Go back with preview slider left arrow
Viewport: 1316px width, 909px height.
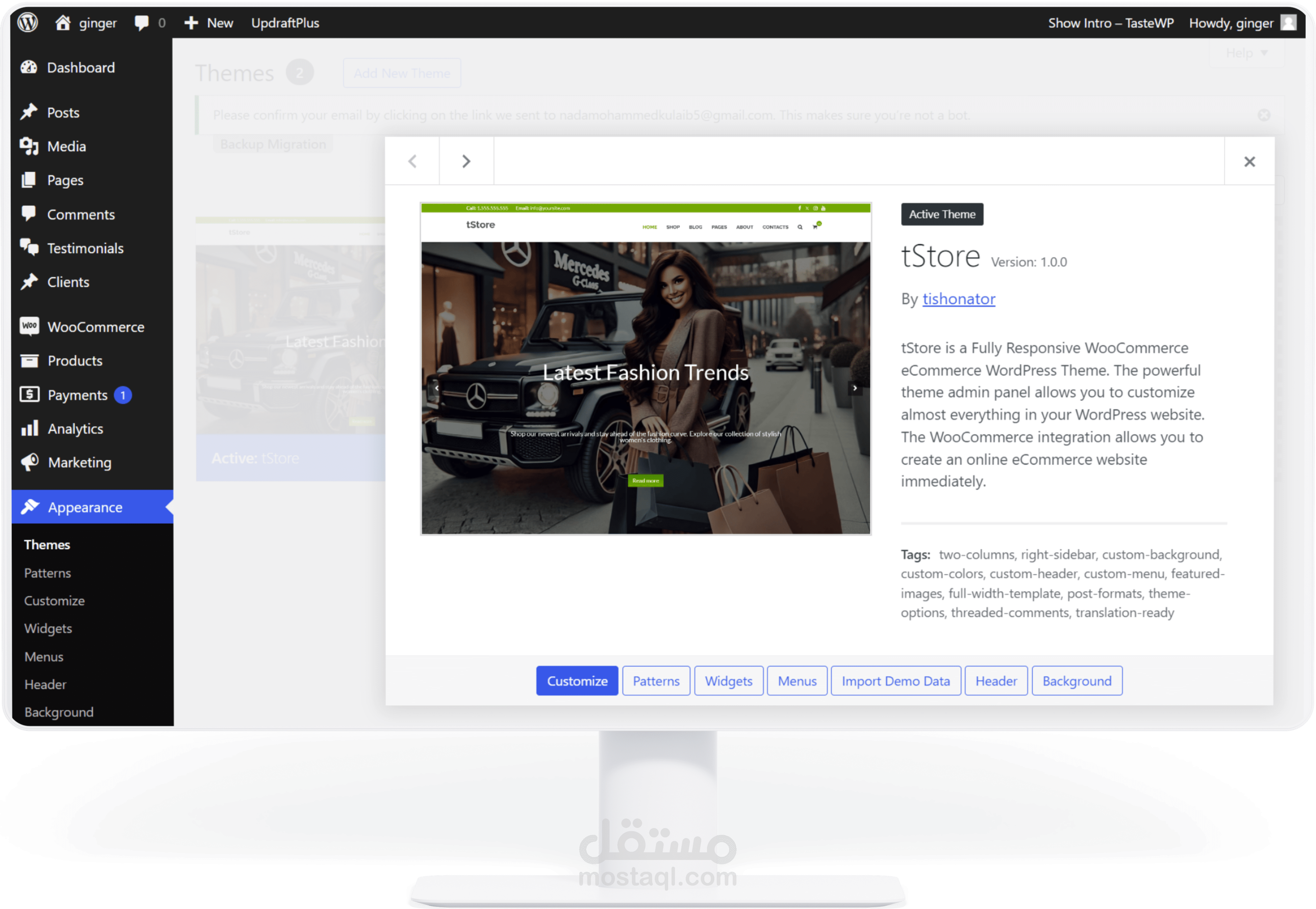click(437, 388)
